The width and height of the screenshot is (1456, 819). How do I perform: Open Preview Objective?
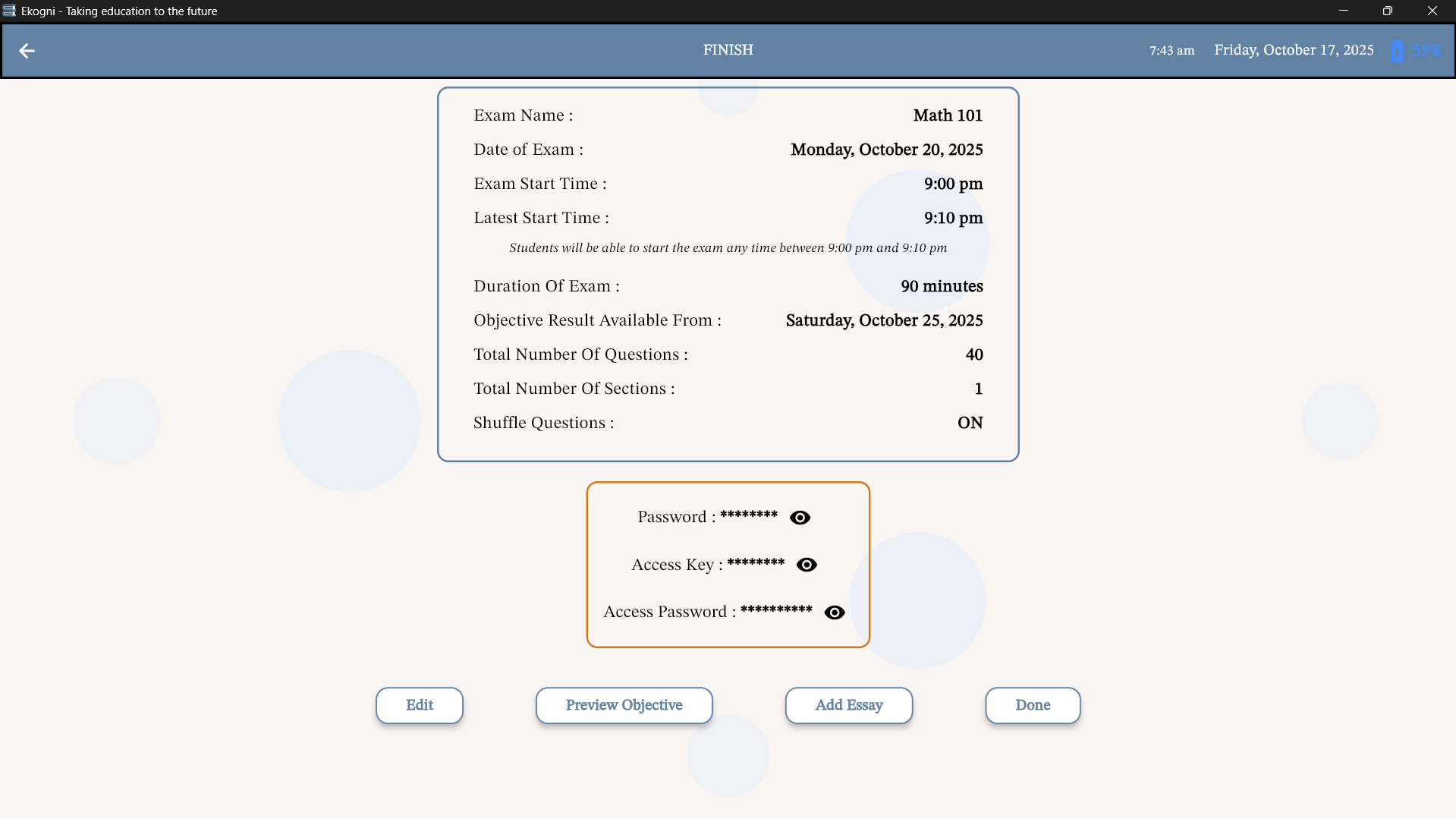click(x=624, y=705)
